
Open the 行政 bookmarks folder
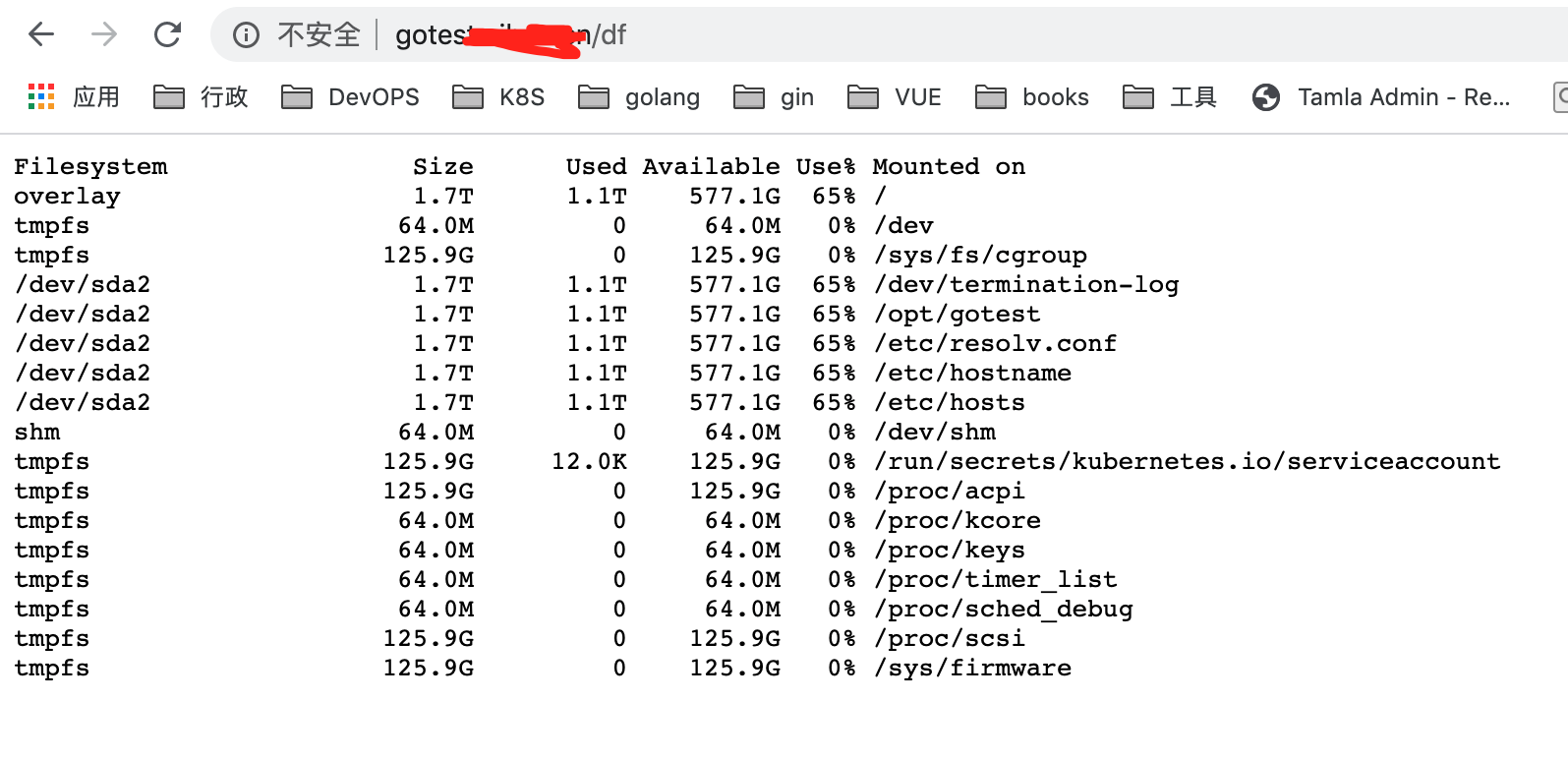coord(200,96)
